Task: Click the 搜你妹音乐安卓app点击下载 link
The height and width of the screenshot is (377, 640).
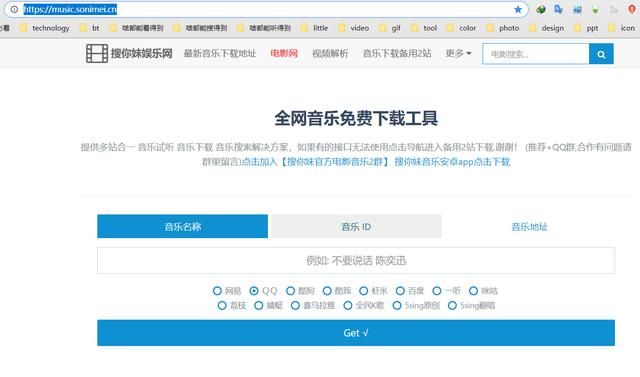Action: [452, 162]
